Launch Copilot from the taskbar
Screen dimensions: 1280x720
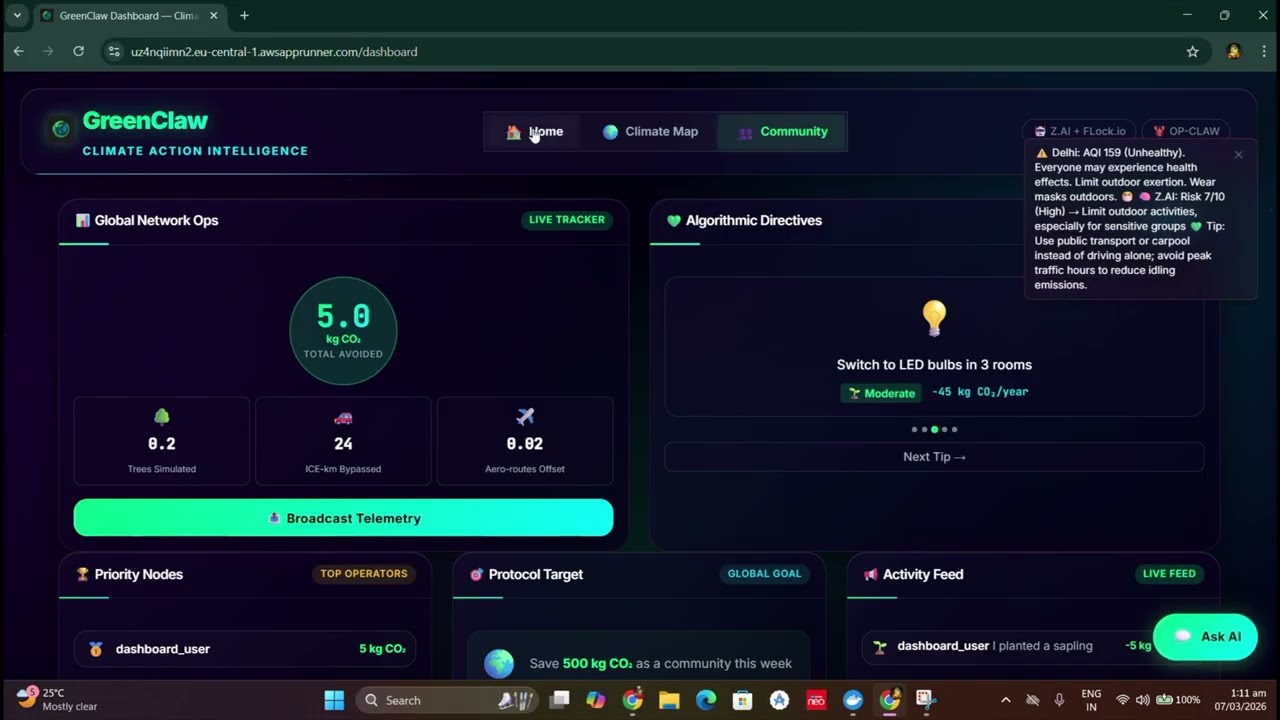(596, 700)
